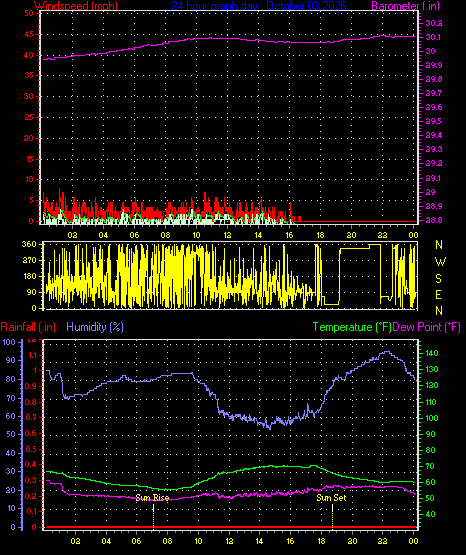
Task: Click the "180" wind direction axis value
Action: coord(29,276)
